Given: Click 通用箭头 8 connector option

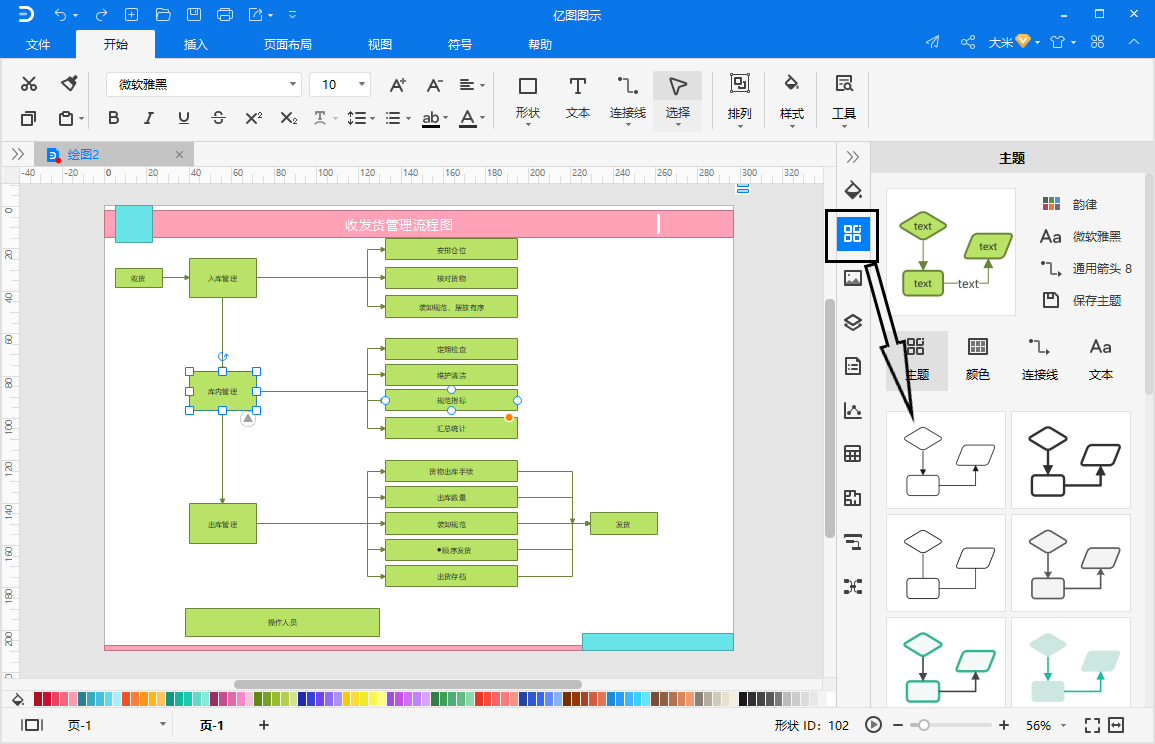Looking at the screenshot, I should click(1086, 268).
